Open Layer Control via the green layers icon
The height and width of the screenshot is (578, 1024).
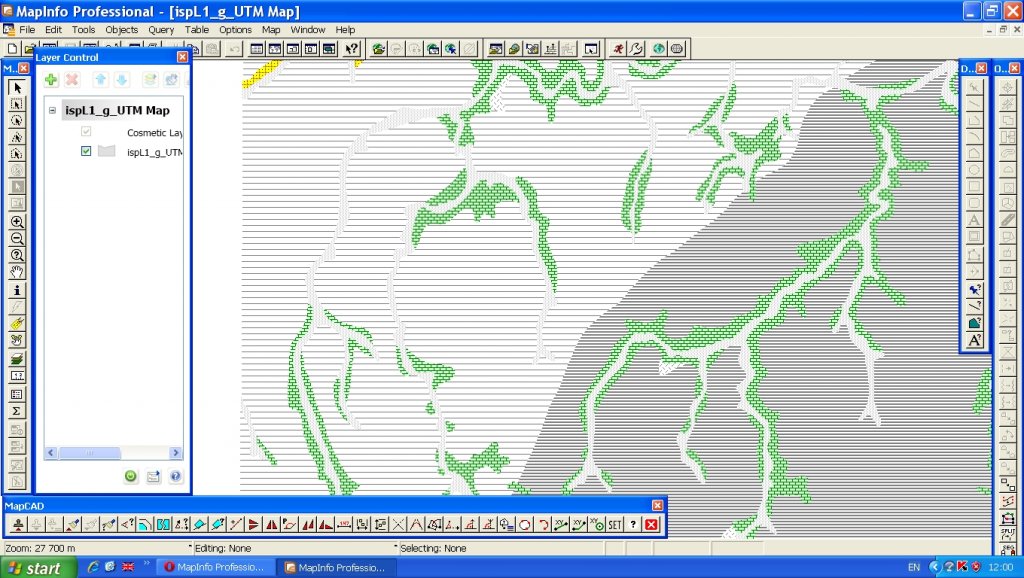17,359
